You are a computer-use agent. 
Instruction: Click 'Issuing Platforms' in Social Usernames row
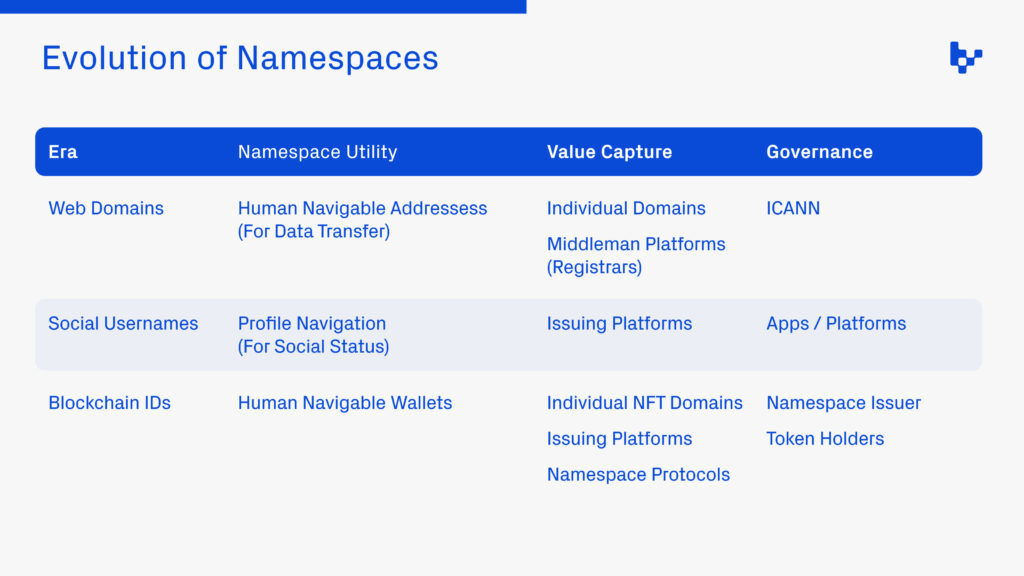619,323
